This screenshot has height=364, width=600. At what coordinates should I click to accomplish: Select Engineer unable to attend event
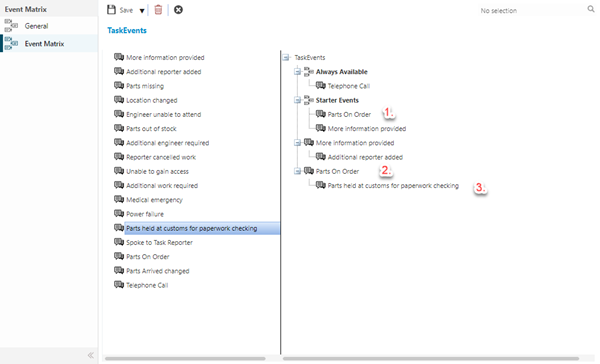tap(163, 114)
